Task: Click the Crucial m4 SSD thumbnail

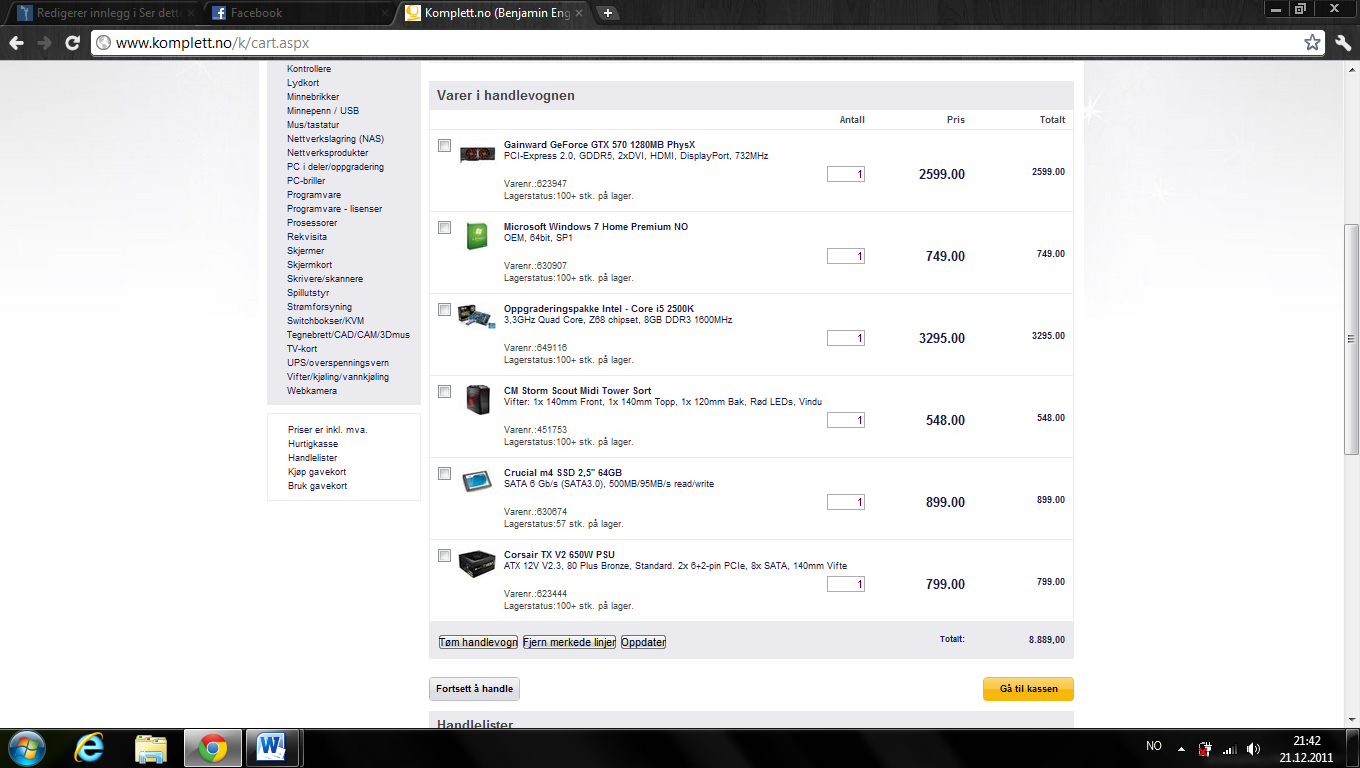Action: point(477,482)
